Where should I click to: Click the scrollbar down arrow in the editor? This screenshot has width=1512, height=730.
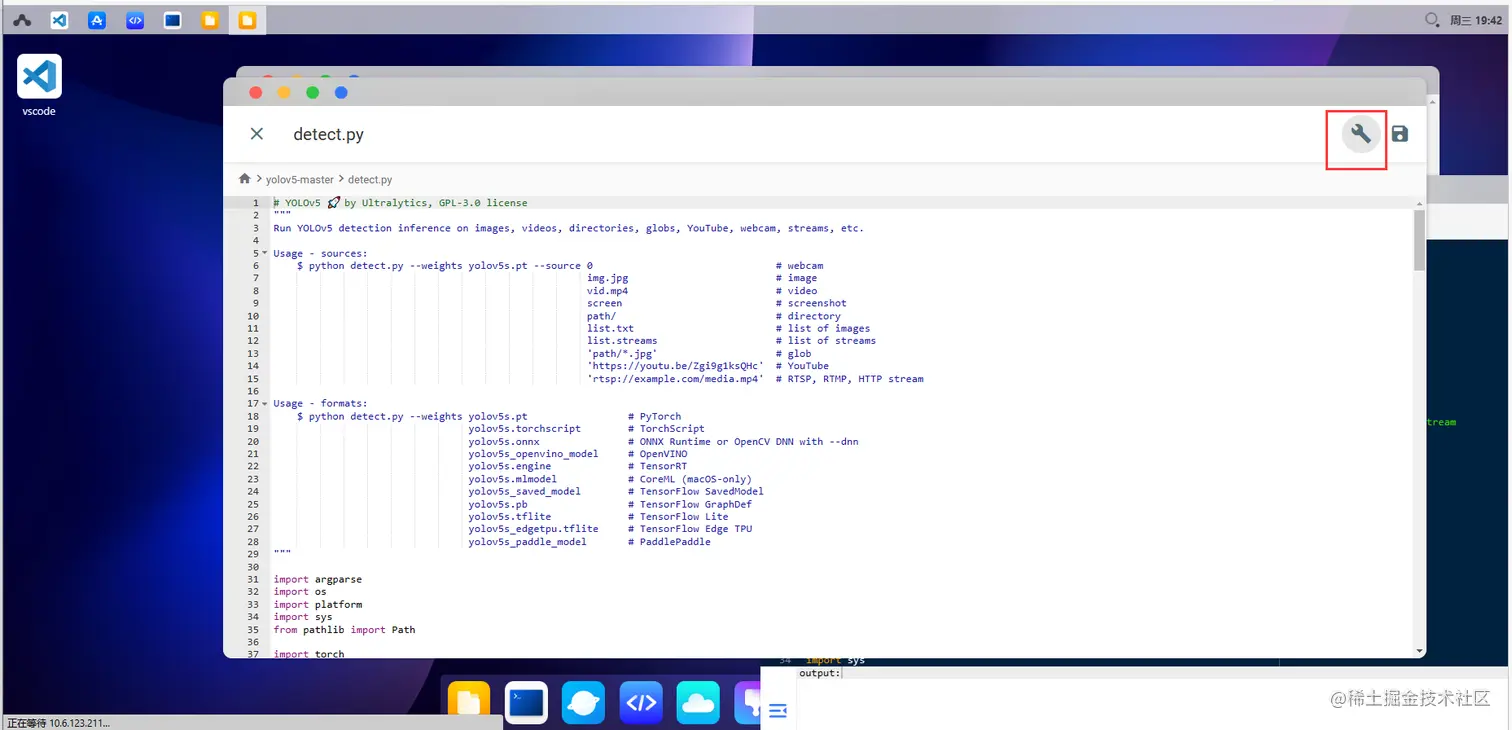tap(1419, 651)
